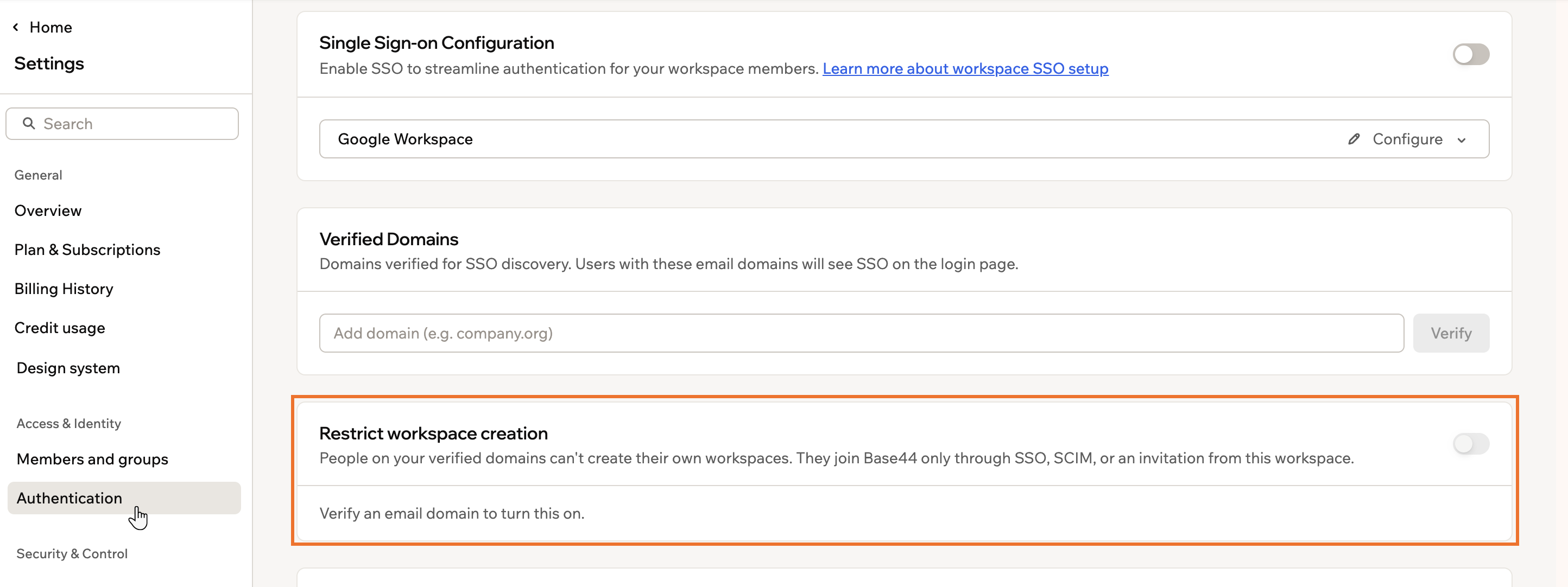
Task: Click 'Verify an email domain to turn this on.'
Action: (x=452, y=513)
